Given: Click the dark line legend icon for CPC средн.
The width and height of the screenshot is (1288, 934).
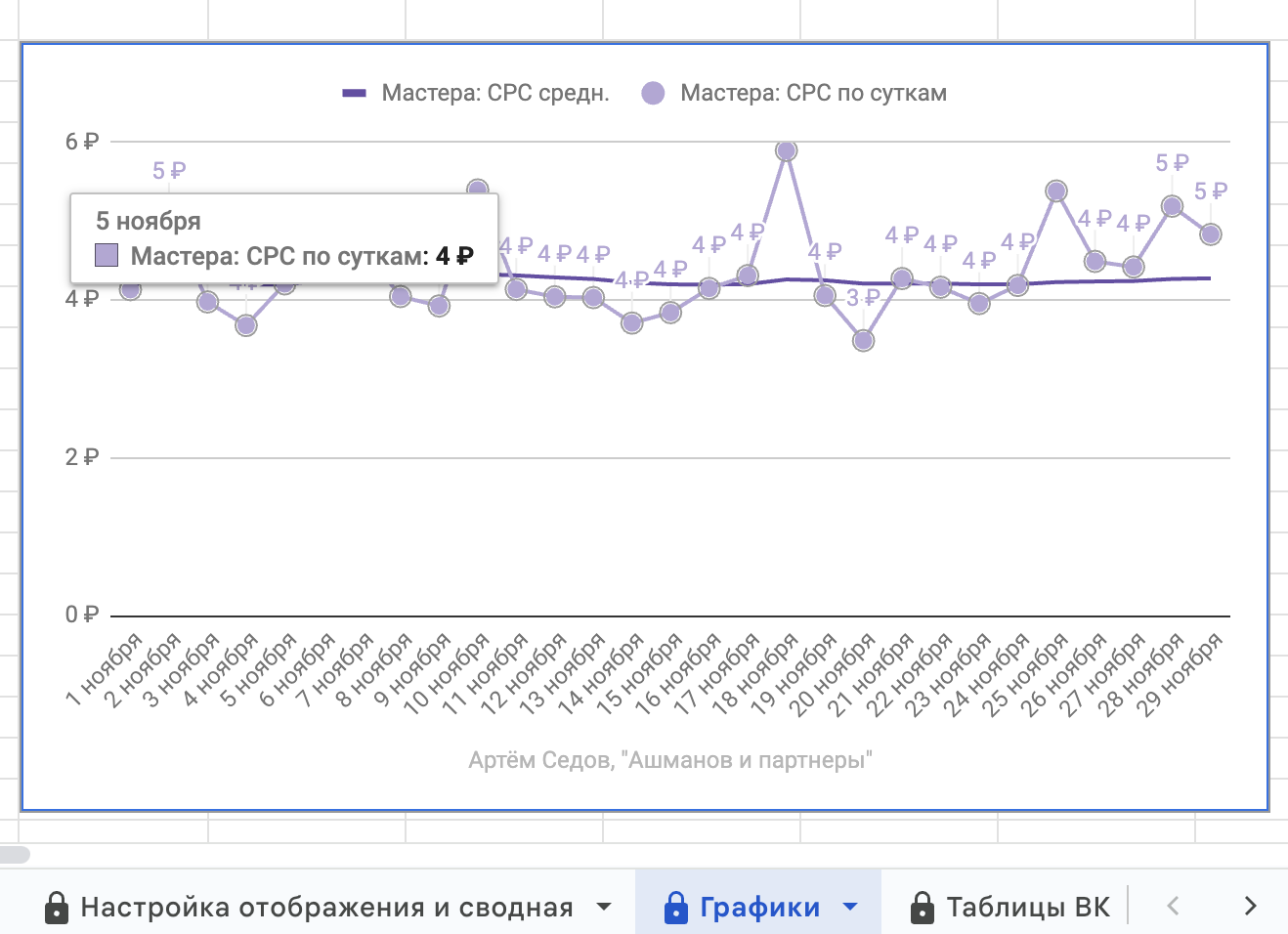Looking at the screenshot, I should click(x=354, y=94).
